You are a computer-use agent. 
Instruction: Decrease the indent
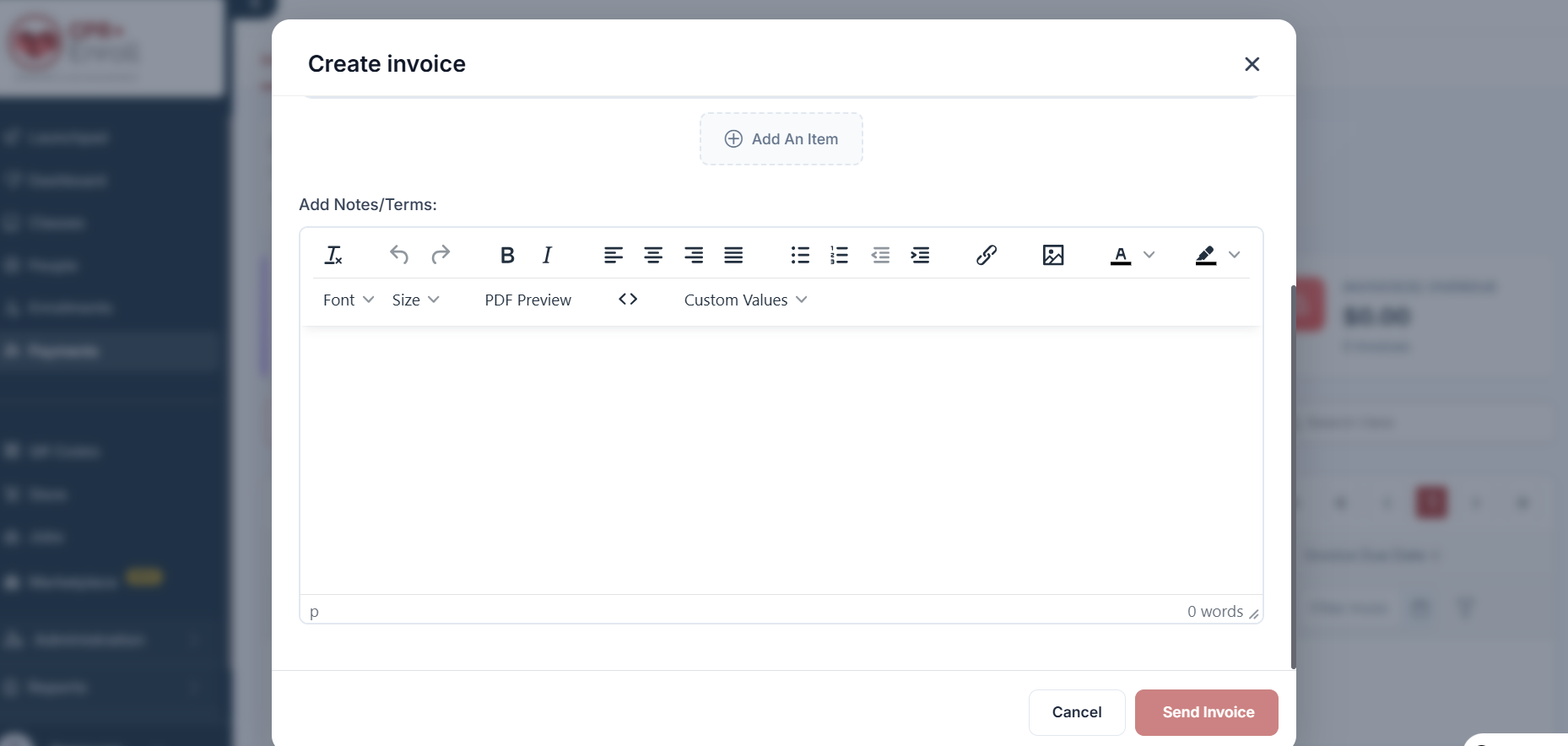(x=880, y=255)
